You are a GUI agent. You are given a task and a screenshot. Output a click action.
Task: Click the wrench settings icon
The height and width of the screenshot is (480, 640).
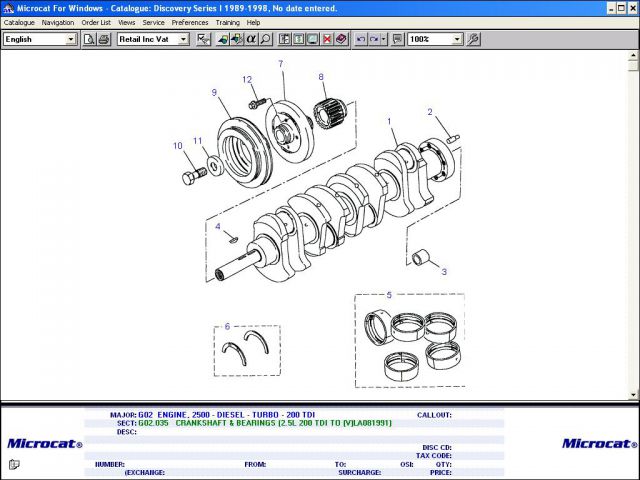[x=473, y=39]
